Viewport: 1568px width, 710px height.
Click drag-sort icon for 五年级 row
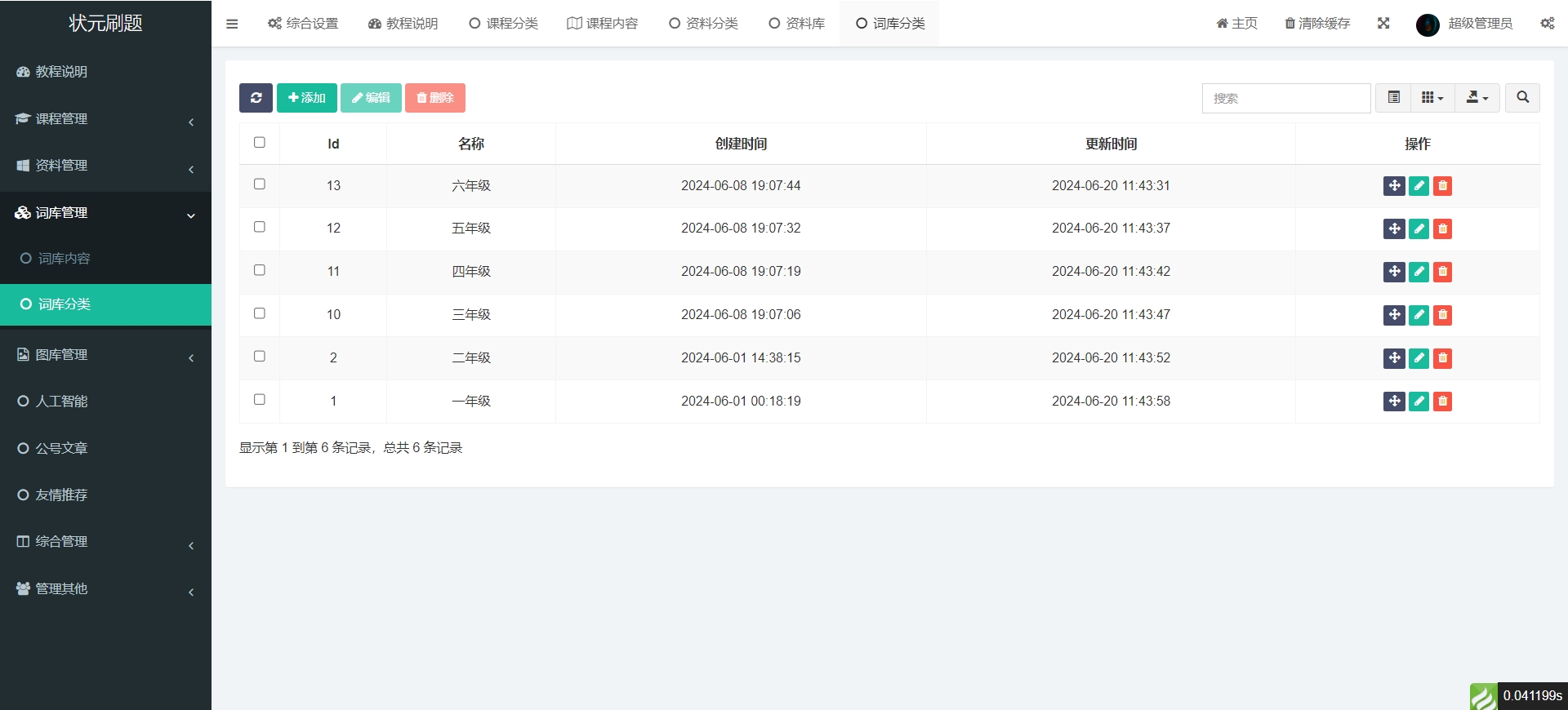click(x=1394, y=229)
